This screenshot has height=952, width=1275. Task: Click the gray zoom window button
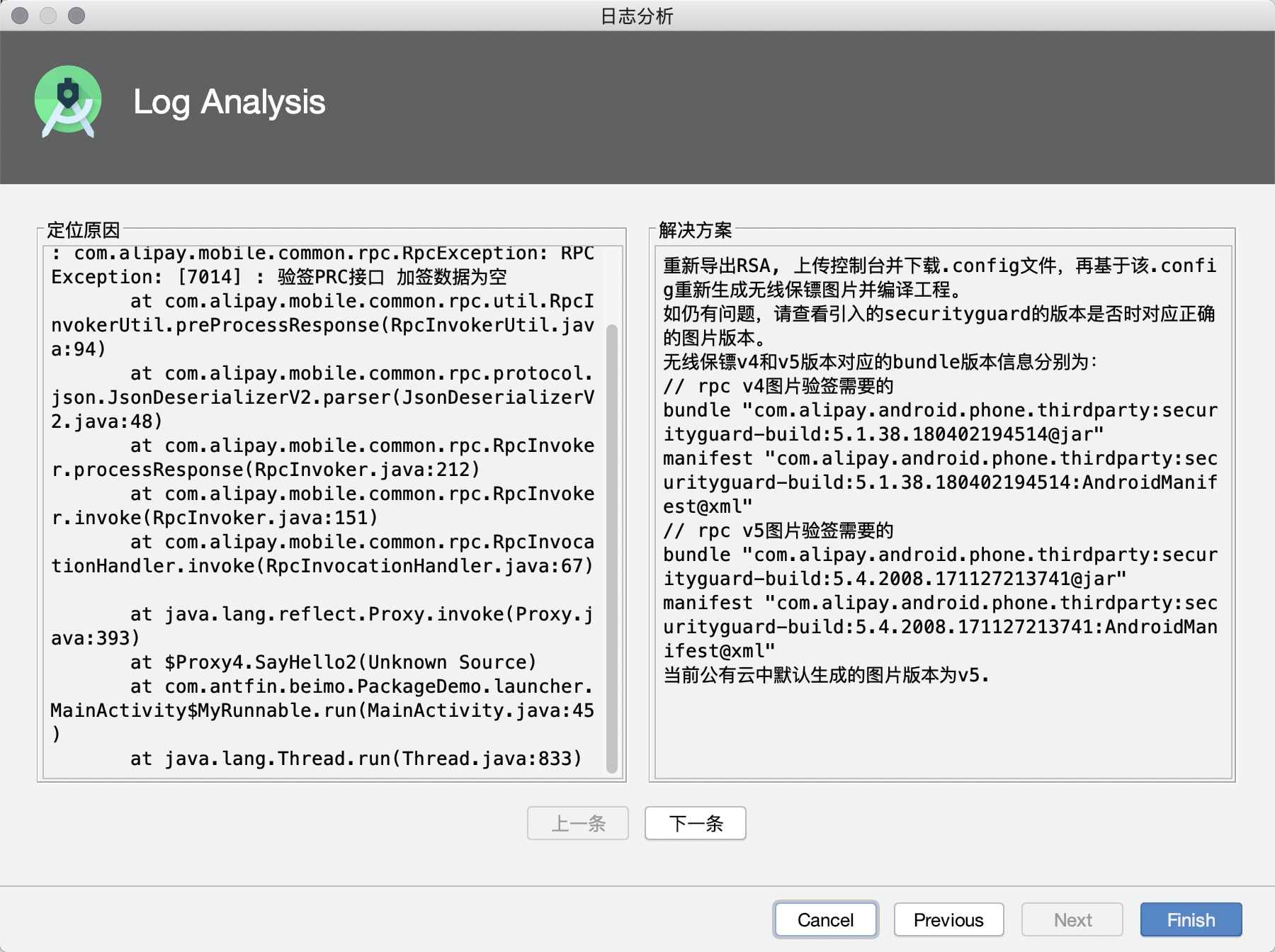[x=76, y=15]
